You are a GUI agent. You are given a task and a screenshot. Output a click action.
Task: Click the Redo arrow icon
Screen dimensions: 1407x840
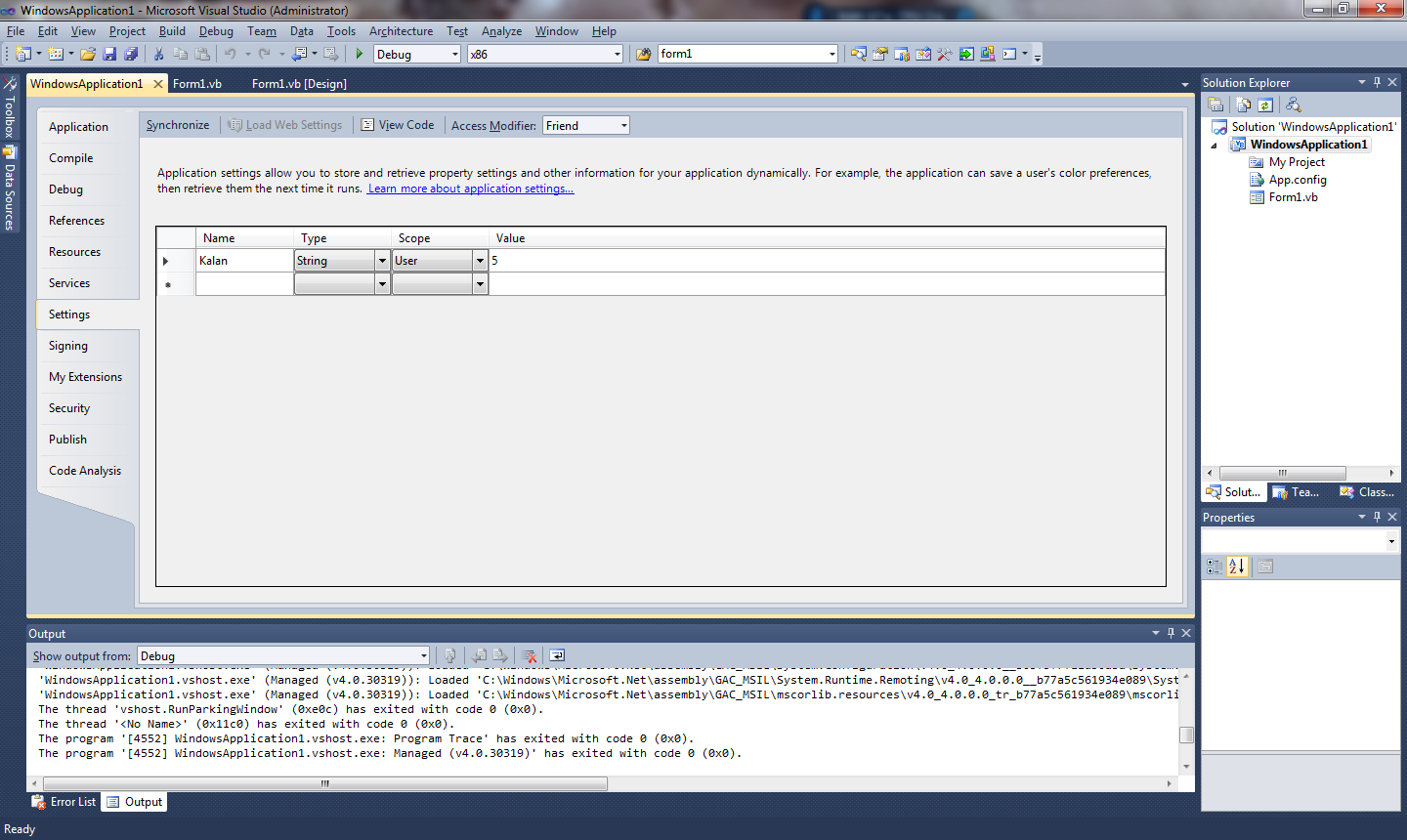264,54
